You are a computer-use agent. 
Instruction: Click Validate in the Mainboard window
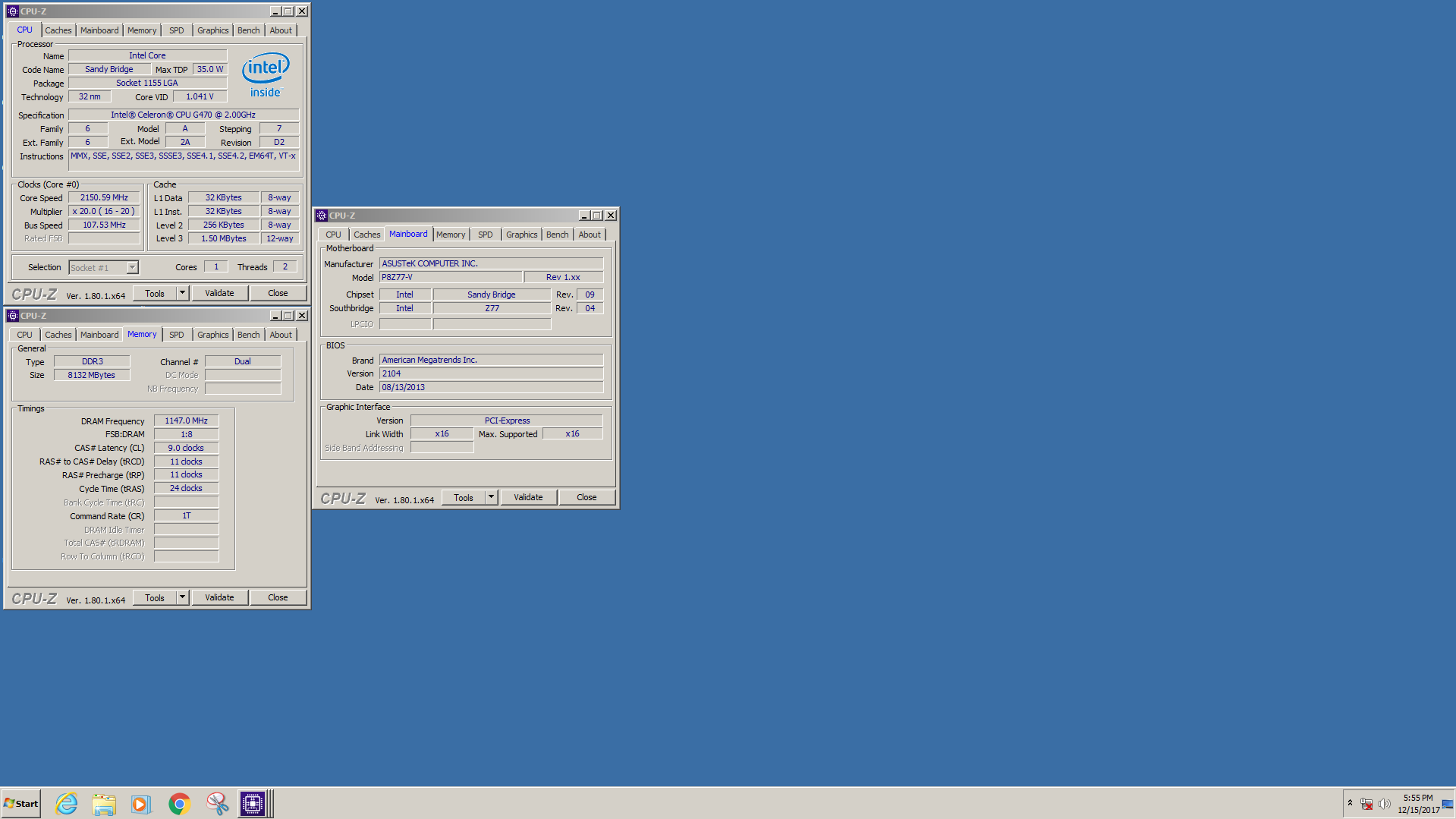tap(528, 497)
